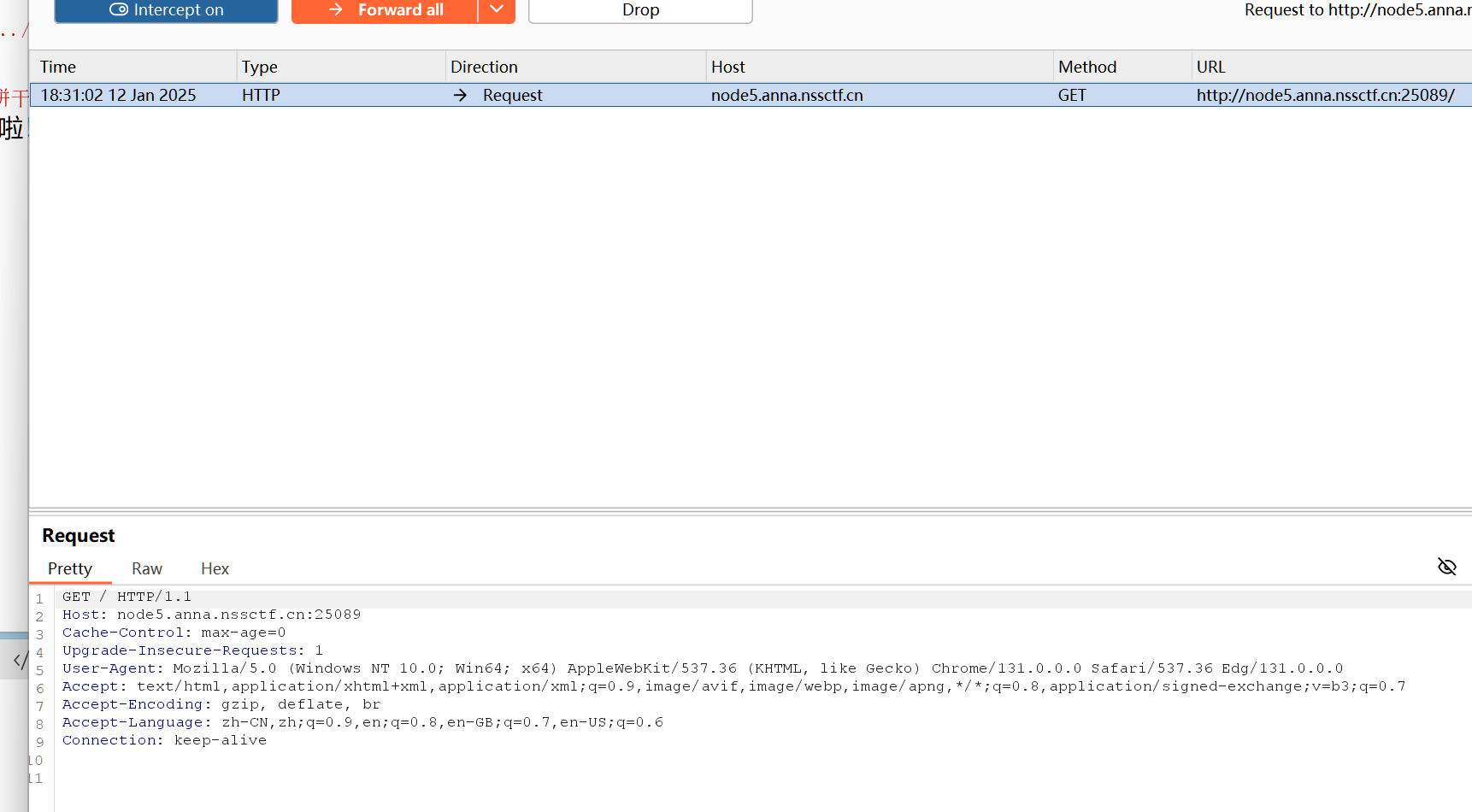Click the arrow icon in the Direction cell
Viewport: 1472px width, 812px height.
pyautogui.click(x=460, y=95)
